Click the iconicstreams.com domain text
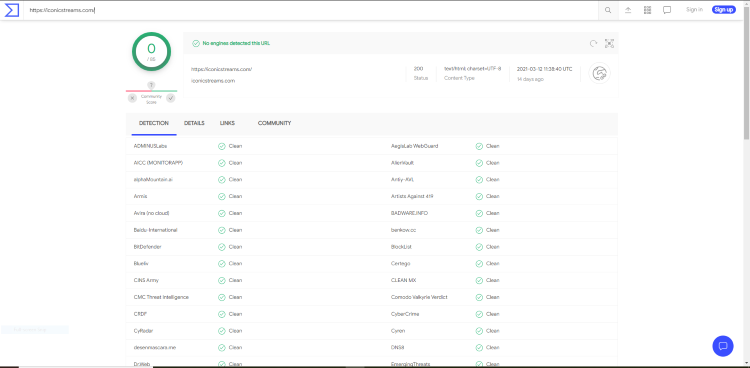 213,81
